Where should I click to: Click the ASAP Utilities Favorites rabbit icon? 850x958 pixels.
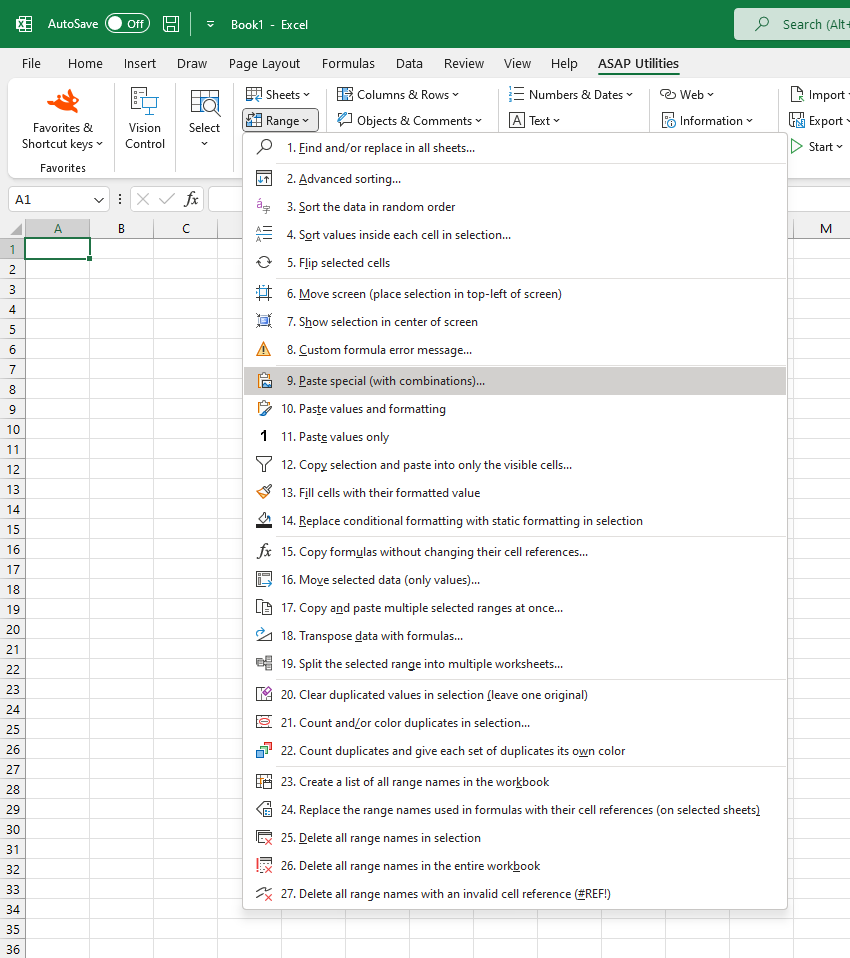63,101
